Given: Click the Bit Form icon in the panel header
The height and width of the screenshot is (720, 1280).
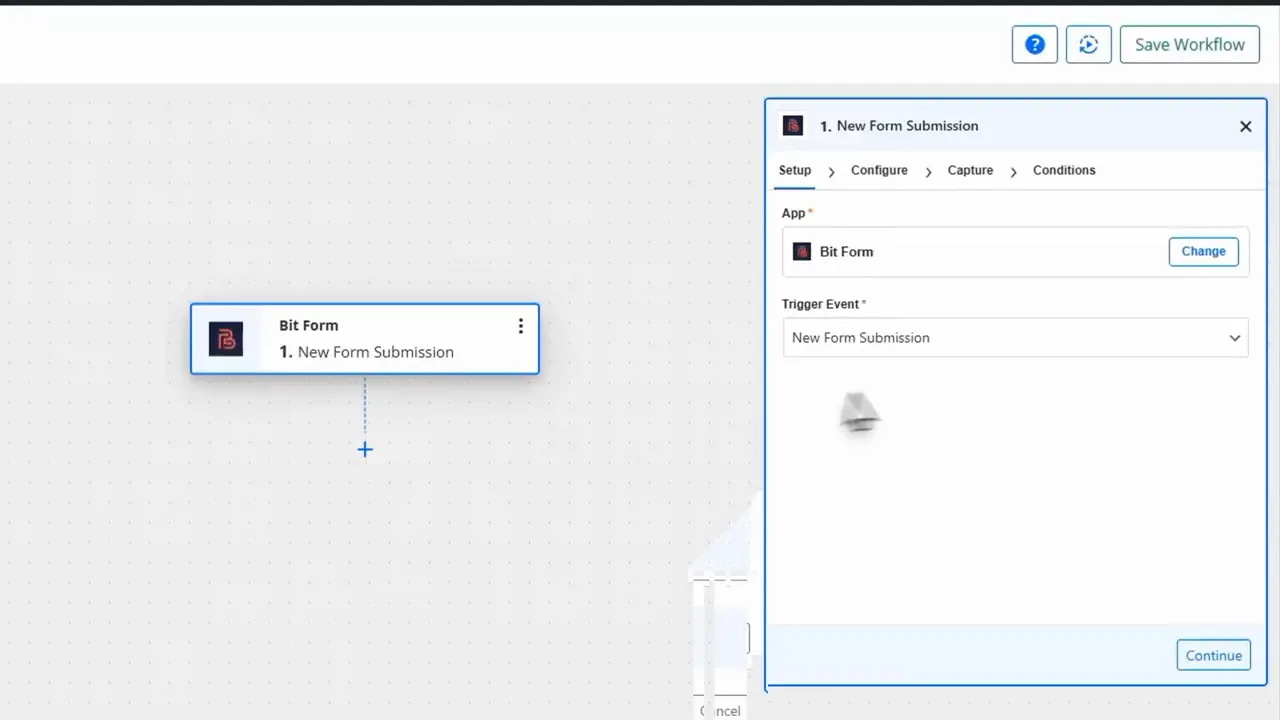Looking at the screenshot, I should 792,125.
